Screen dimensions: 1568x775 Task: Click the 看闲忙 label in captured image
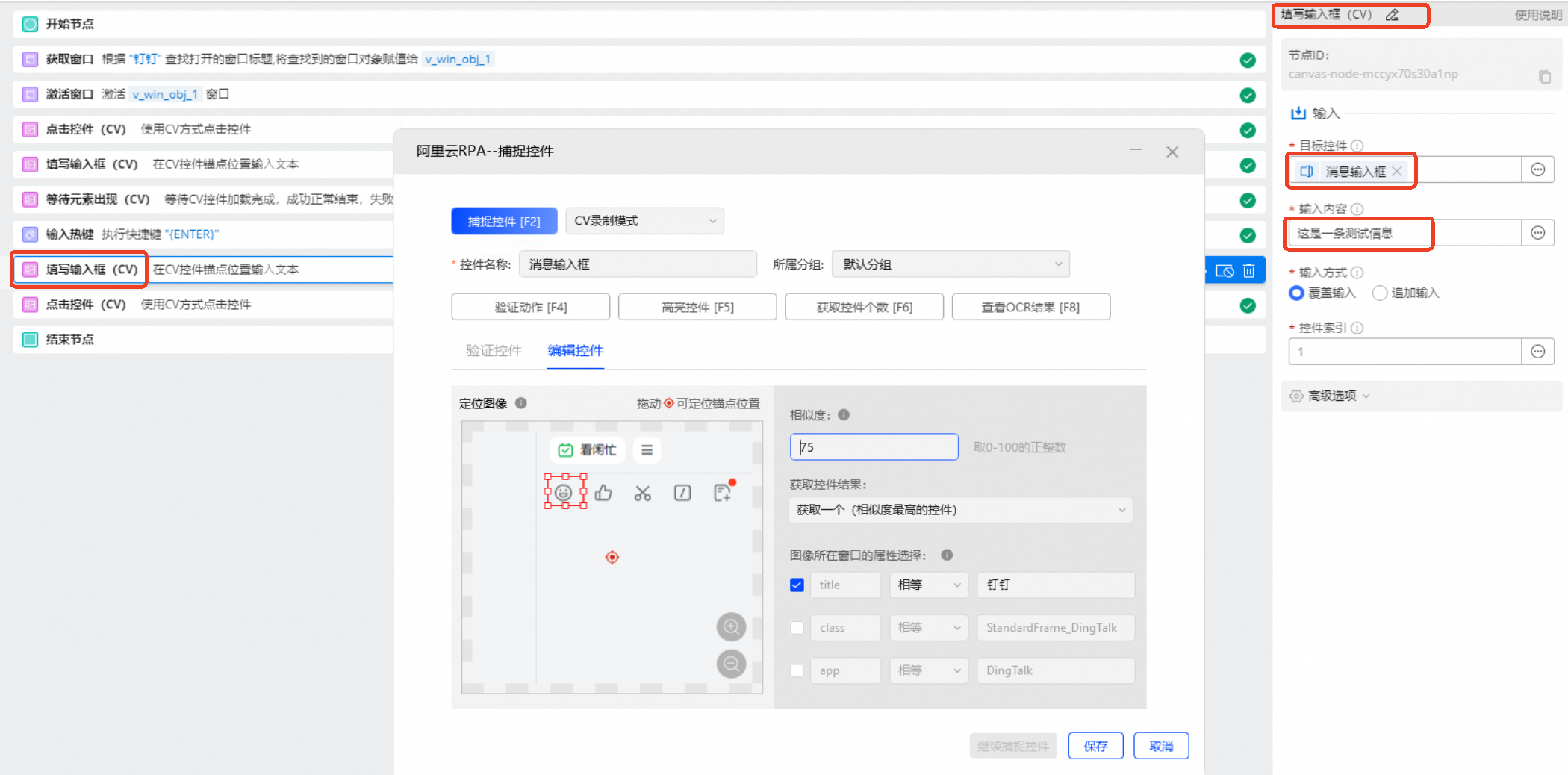point(598,450)
